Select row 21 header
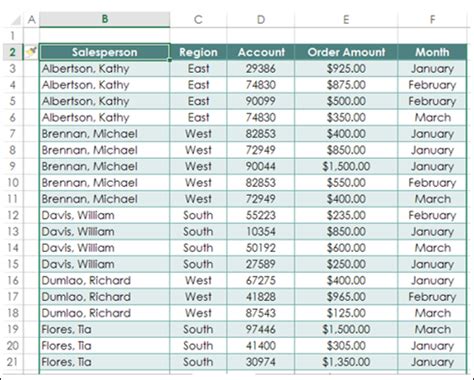This screenshot has height=380, width=474. (x=13, y=362)
